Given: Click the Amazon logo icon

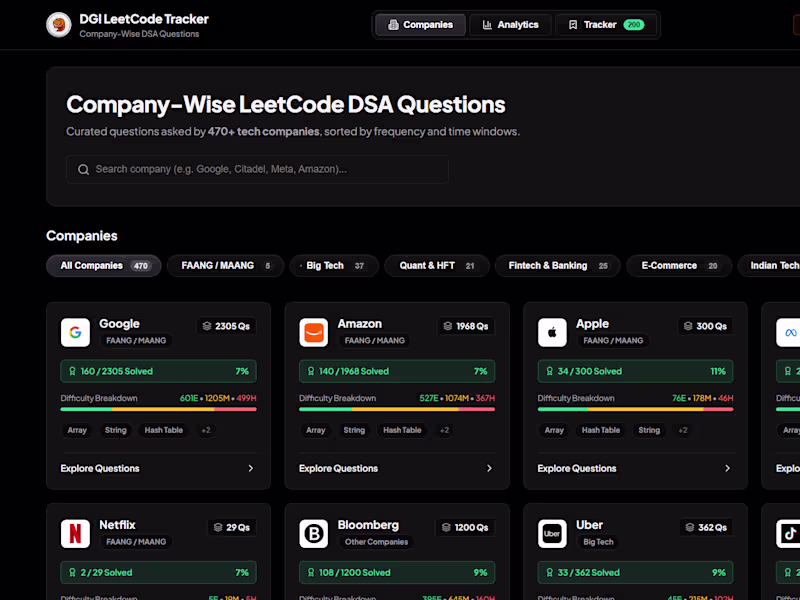Looking at the screenshot, I should 314,333.
